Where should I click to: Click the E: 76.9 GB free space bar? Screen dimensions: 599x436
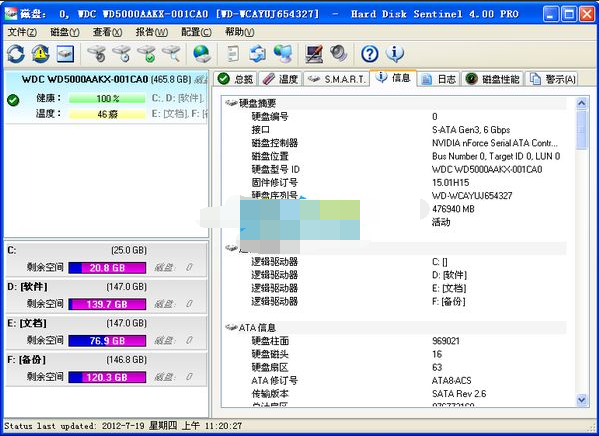click(x=107, y=340)
